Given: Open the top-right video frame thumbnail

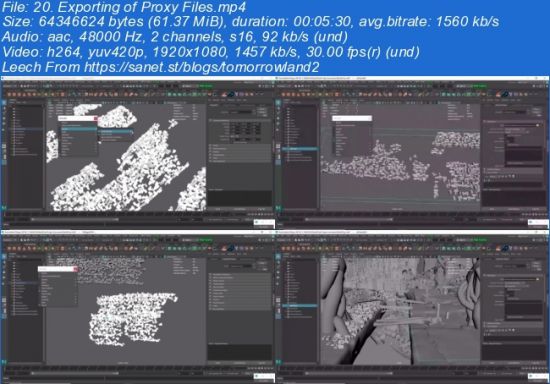Looking at the screenshot, I should tap(412, 153).
